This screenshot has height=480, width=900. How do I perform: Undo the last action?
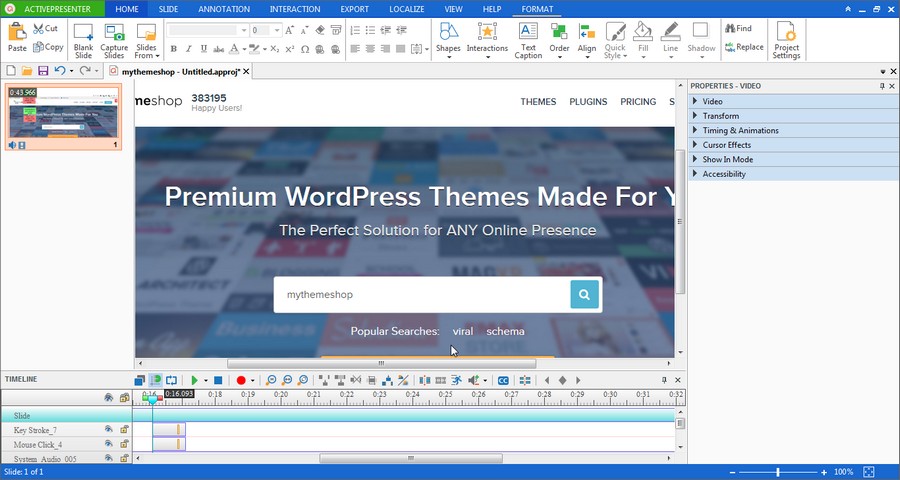point(60,71)
